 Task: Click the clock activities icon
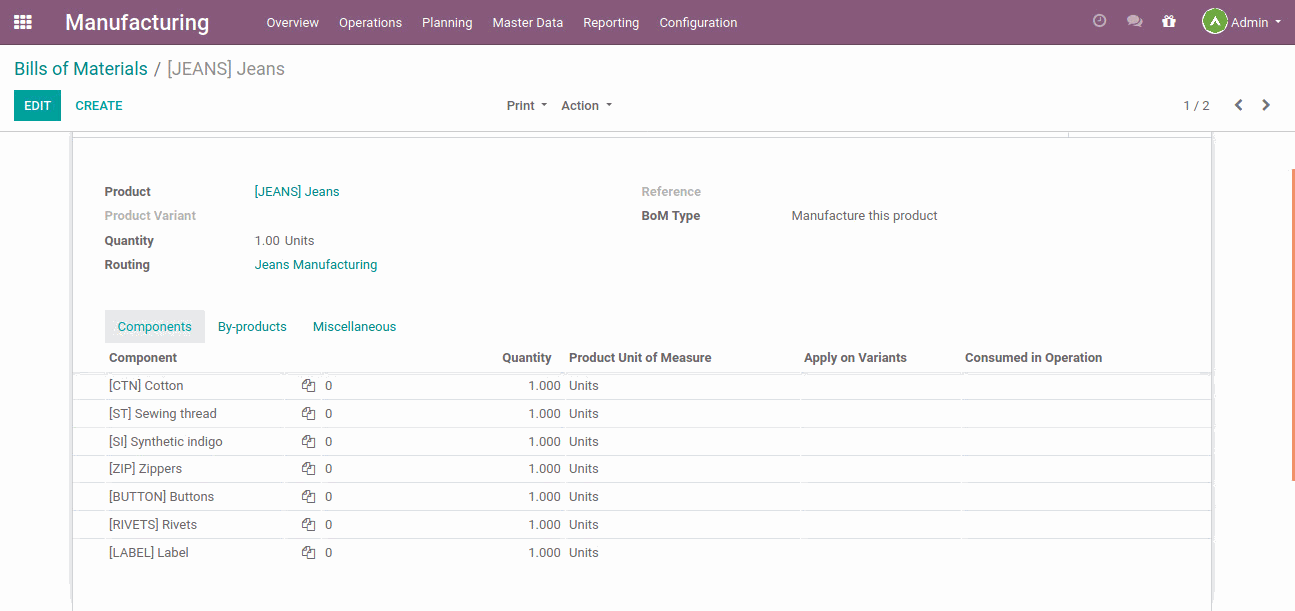(x=1099, y=21)
